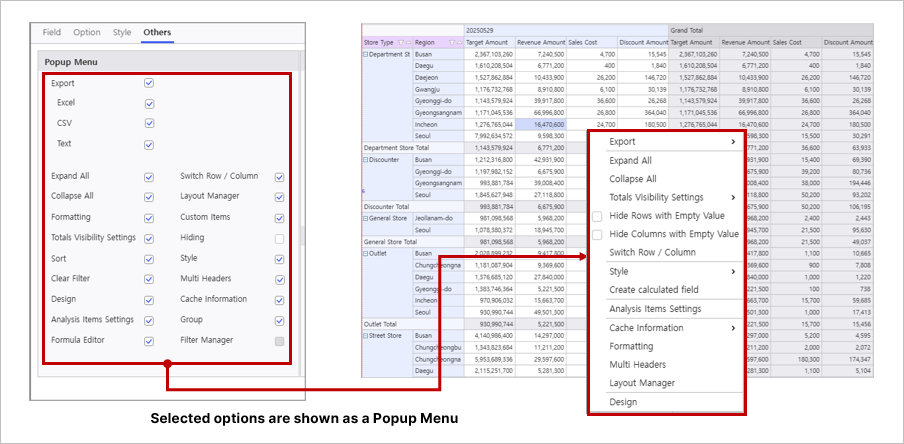Collapse the Street Store row group
This screenshot has height=444, width=904.
pos(366,335)
